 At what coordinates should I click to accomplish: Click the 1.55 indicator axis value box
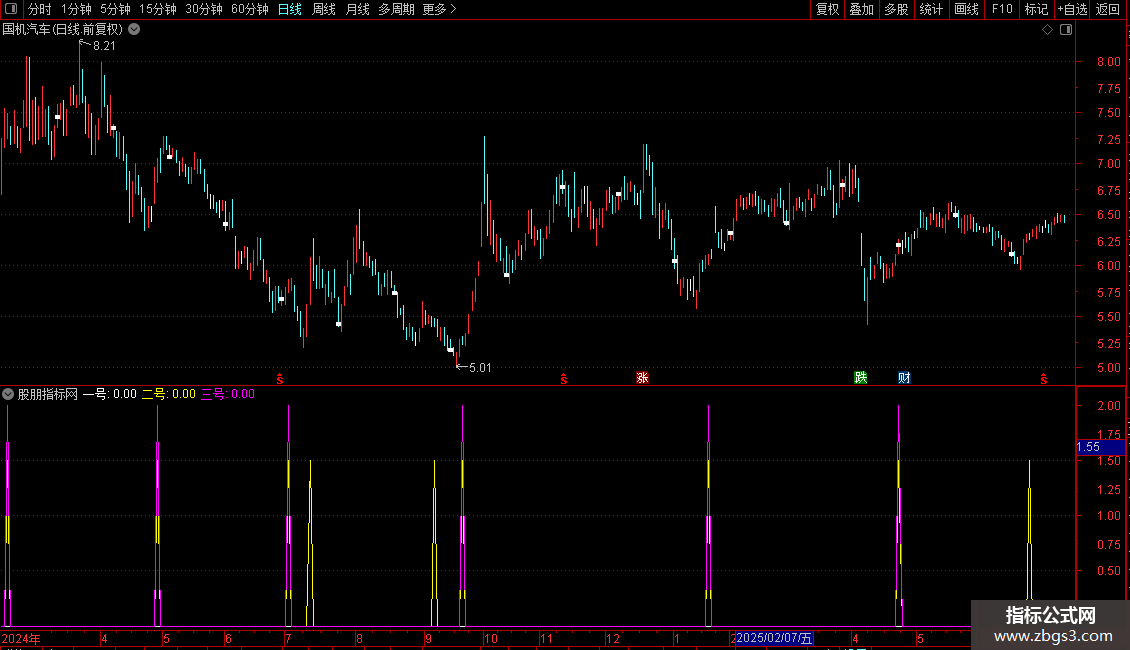pos(1100,447)
